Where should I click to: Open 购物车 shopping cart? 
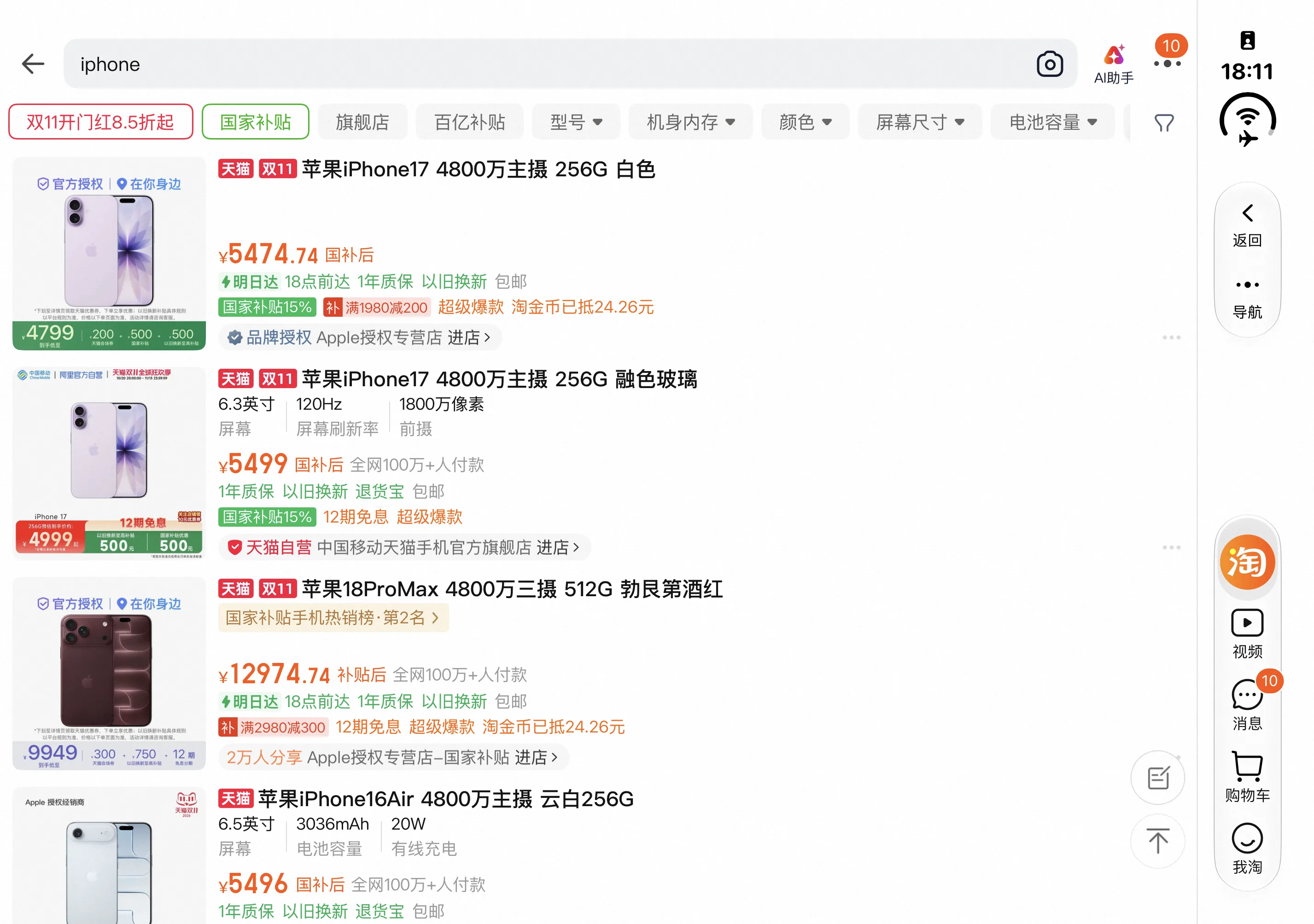pyautogui.click(x=1247, y=777)
